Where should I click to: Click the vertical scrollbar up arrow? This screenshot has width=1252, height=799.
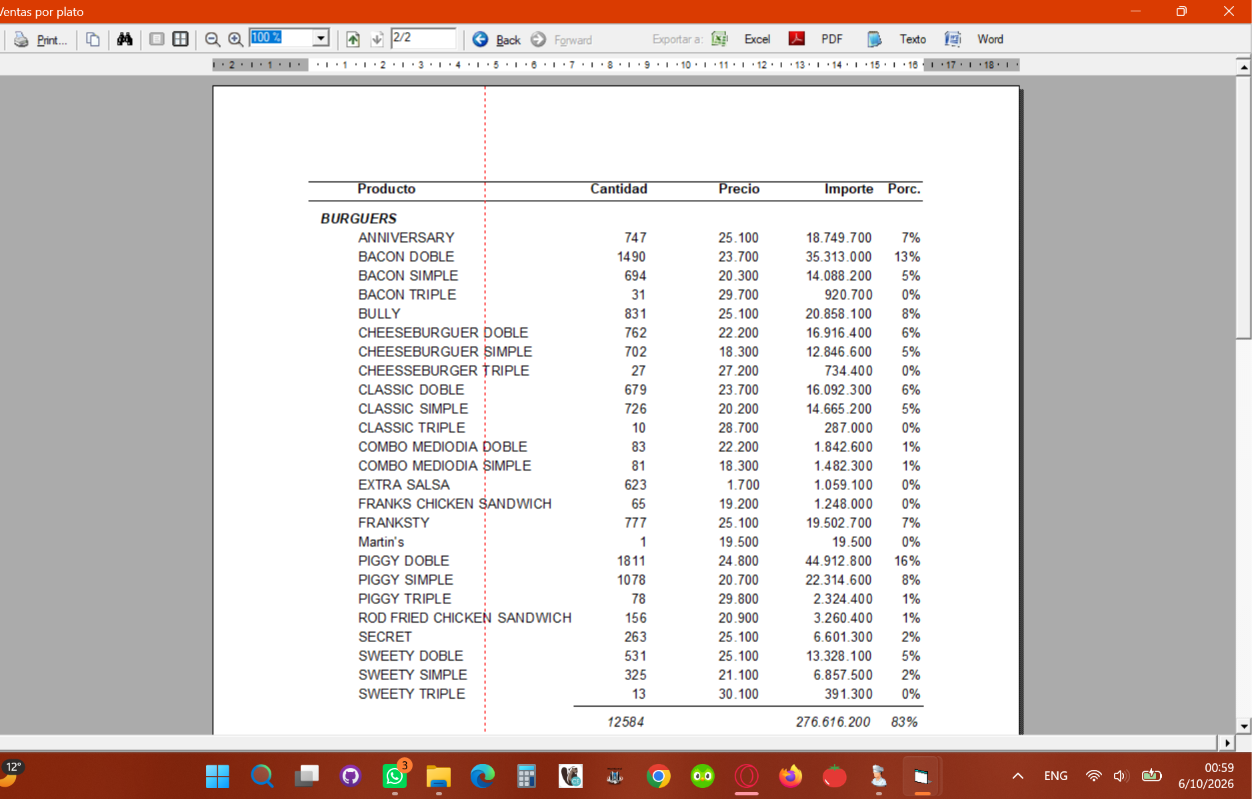(1243, 67)
